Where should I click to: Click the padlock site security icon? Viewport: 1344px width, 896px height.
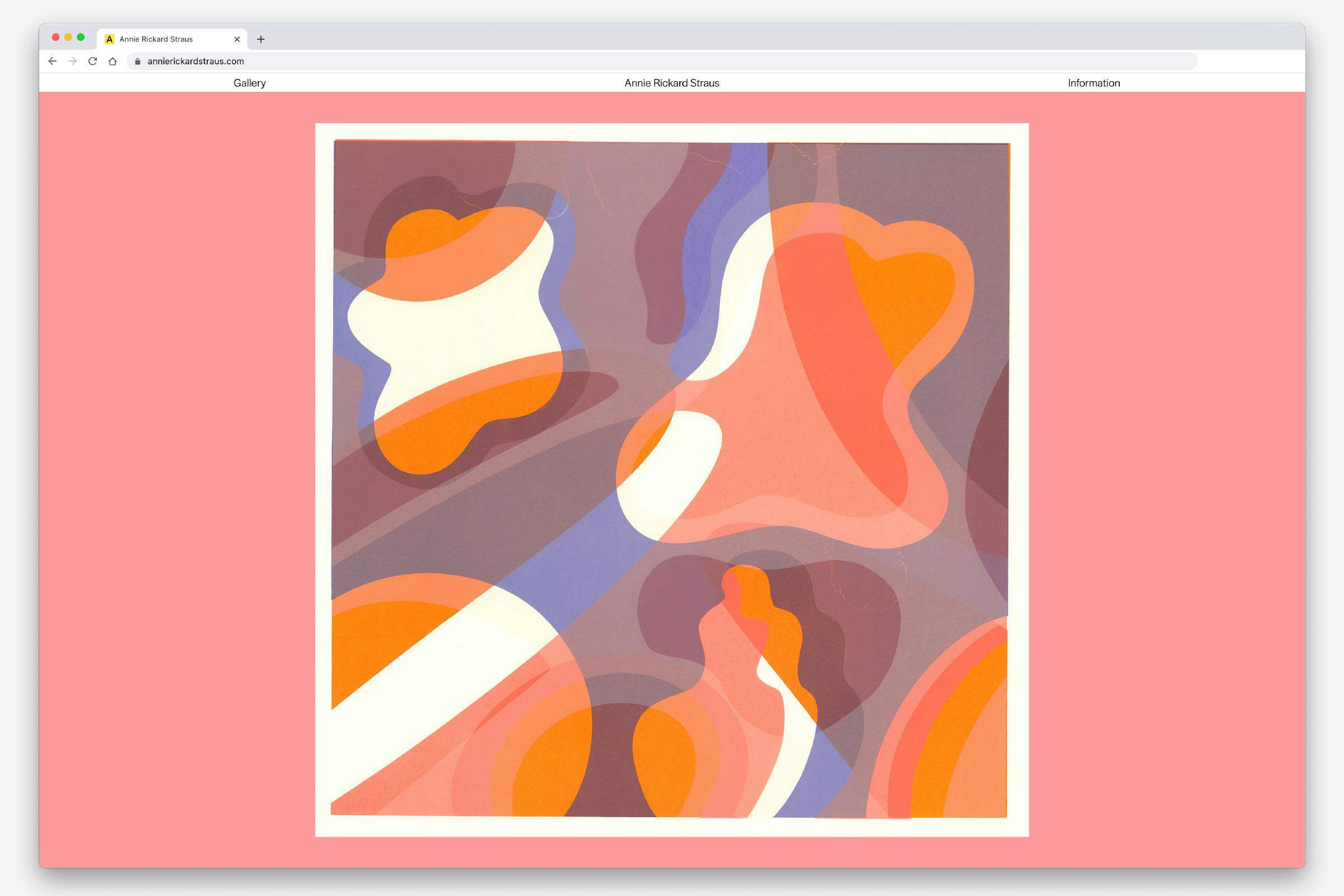pyautogui.click(x=137, y=61)
